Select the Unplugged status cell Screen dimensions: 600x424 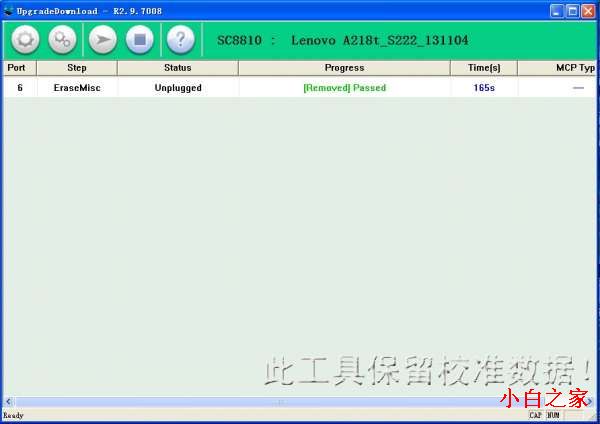pyautogui.click(x=178, y=88)
